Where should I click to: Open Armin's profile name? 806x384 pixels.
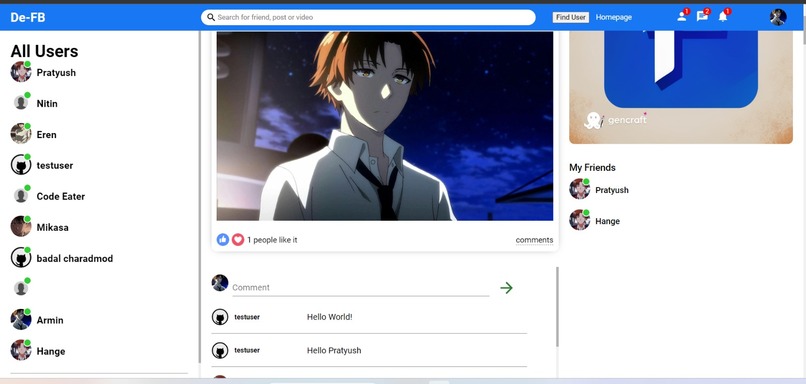pyautogui.click(x=50, y=320)
